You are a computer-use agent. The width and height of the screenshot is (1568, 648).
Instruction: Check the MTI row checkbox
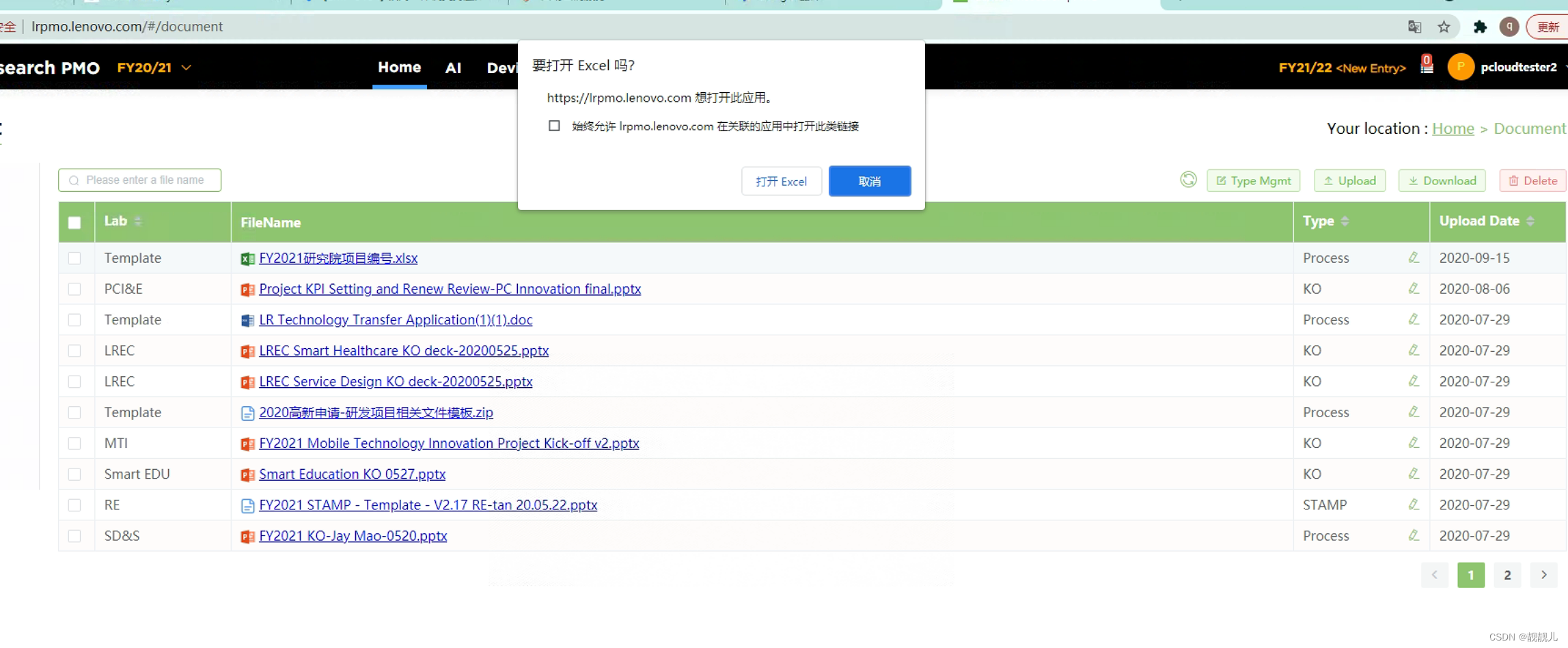74,443
